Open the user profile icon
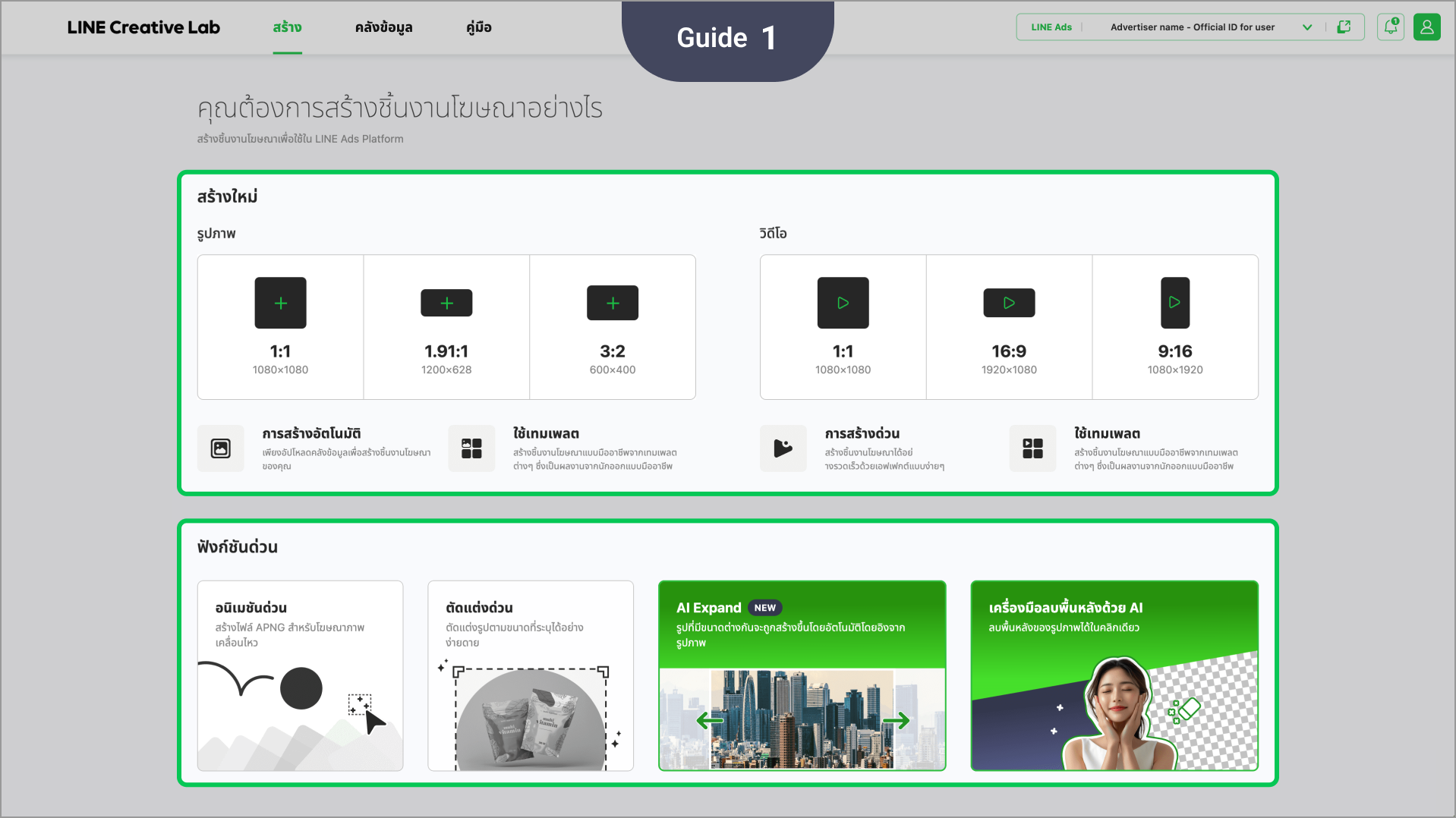Image resolution: width=1456 pixels, height=818 pixels. (1426, 27)
